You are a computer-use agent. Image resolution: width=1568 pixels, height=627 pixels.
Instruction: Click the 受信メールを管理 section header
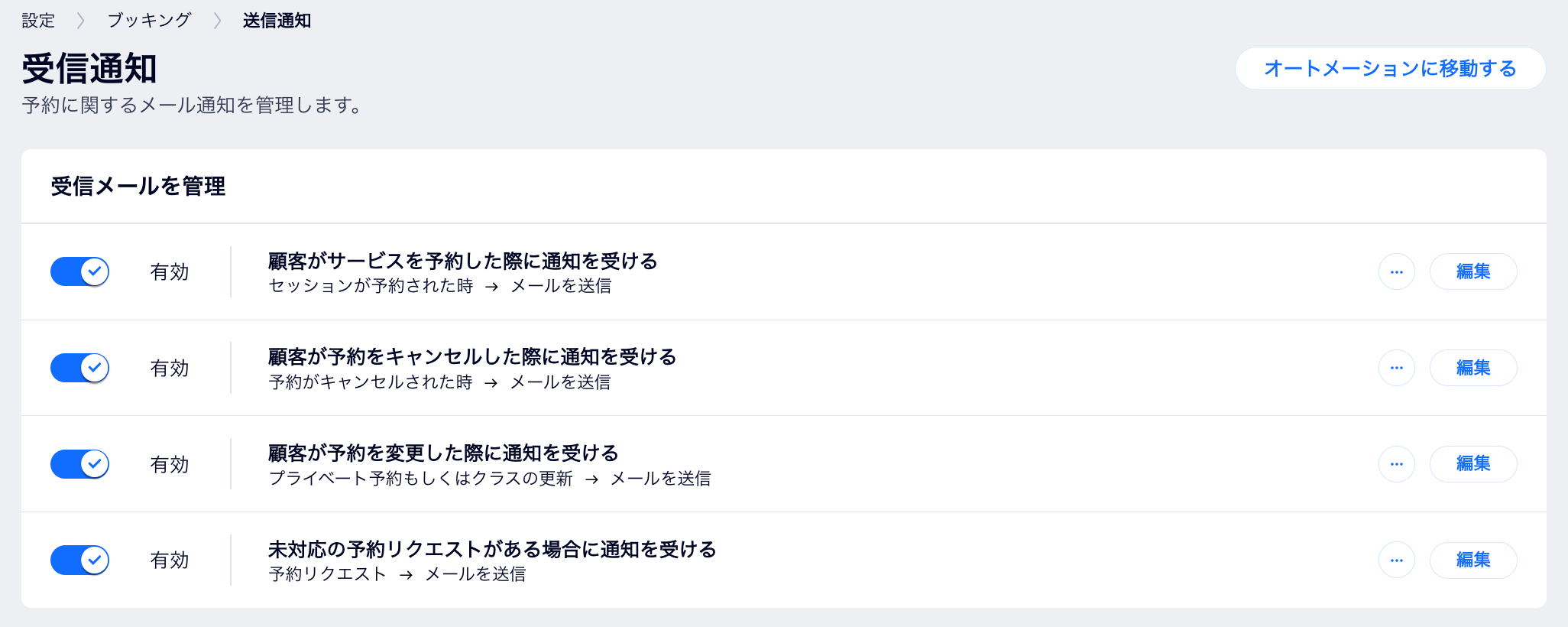click(x=138, y=186)
